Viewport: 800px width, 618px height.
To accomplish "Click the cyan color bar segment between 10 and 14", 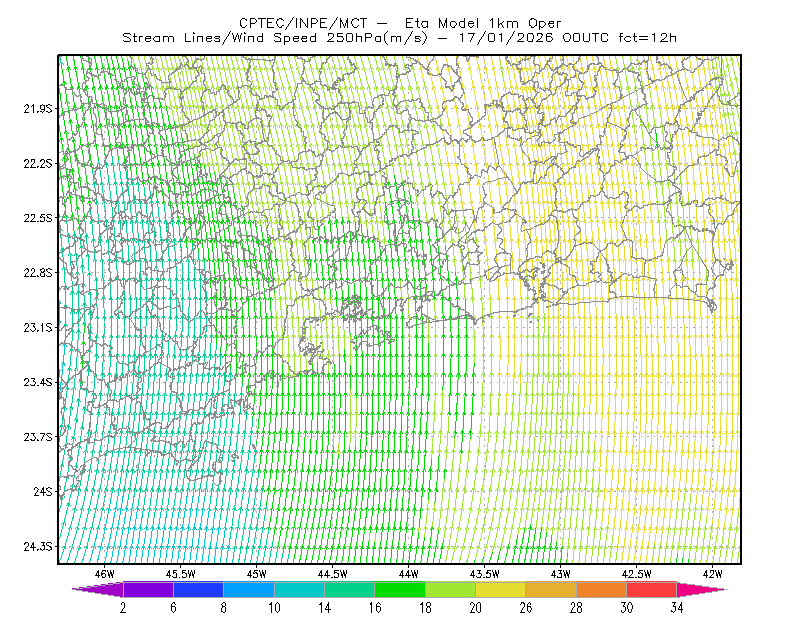I will tap(299, 589).
